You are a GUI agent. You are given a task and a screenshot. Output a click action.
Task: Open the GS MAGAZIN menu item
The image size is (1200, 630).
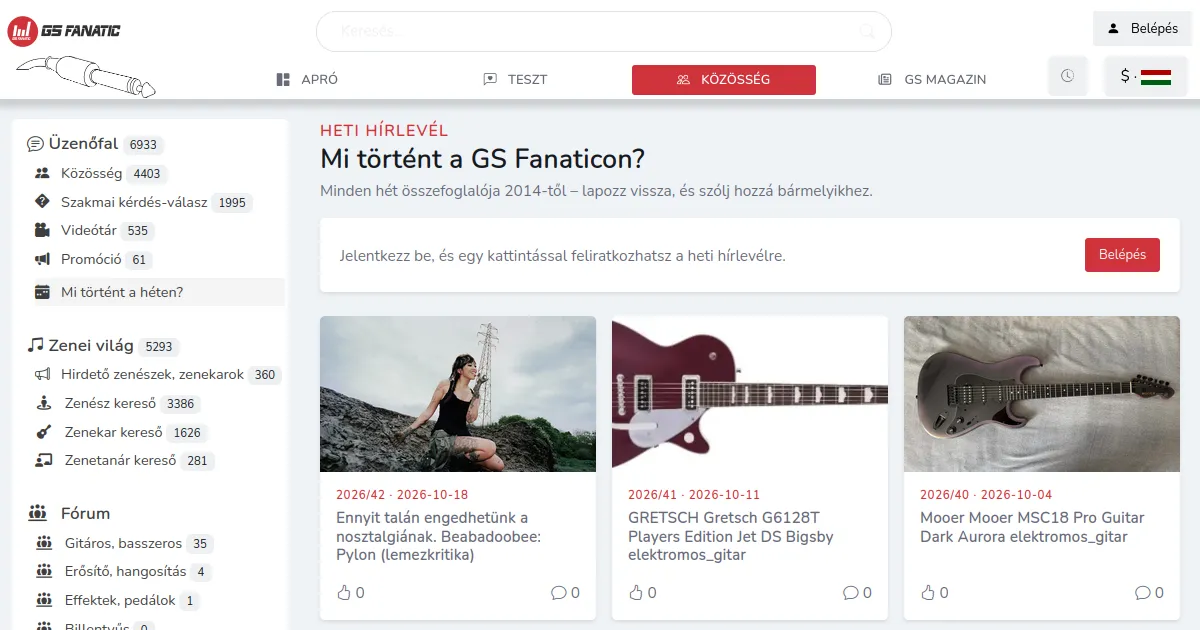tap(932, 79)
